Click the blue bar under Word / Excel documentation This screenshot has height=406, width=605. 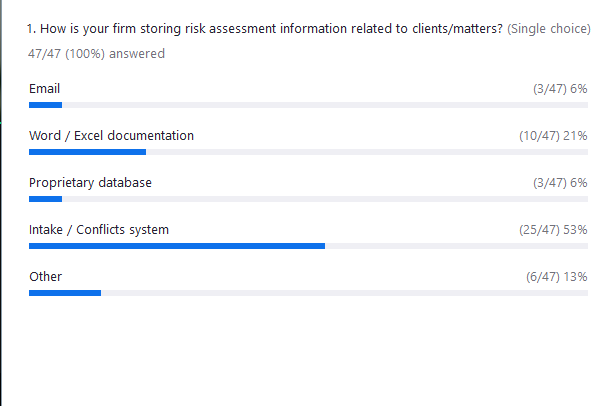[88, 152]
